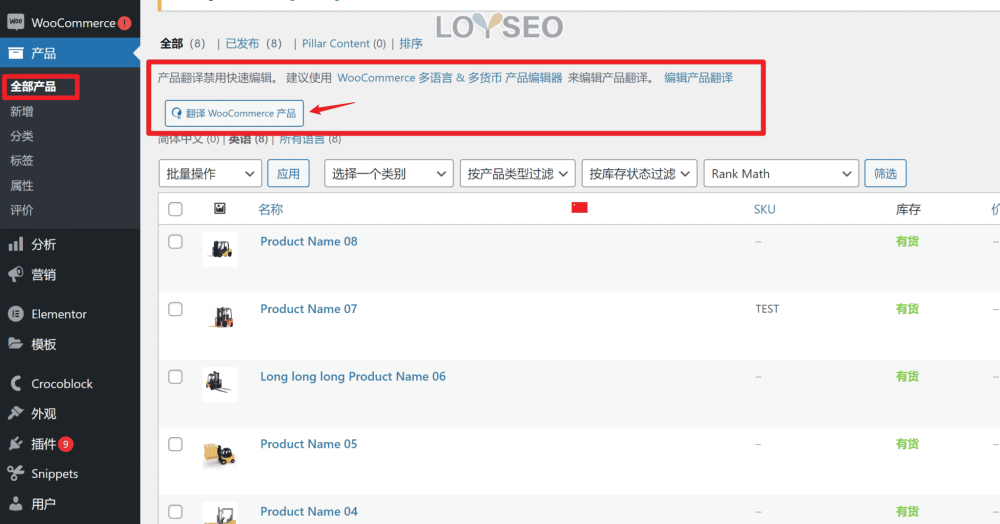Open the 选择一个类别 category dropdown
The width and height of the screenshot is (1000, 524).
coord(388,173)
